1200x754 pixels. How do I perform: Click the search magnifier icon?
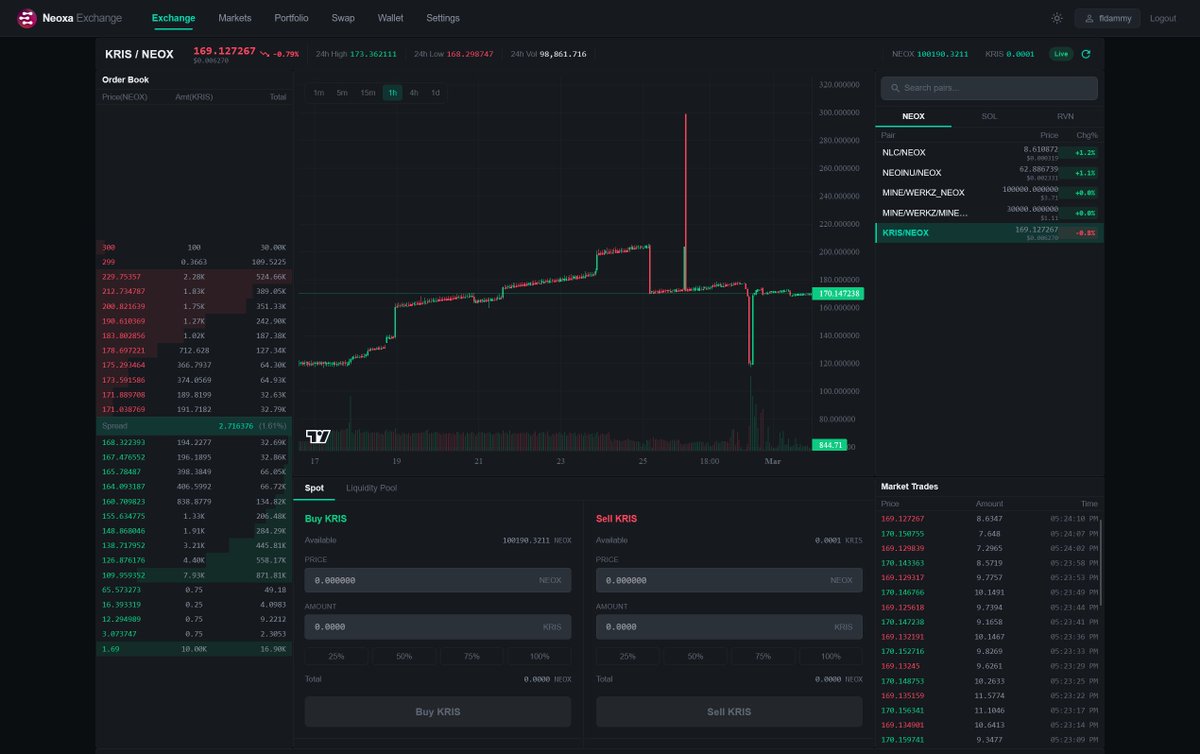tap(894, 88)
